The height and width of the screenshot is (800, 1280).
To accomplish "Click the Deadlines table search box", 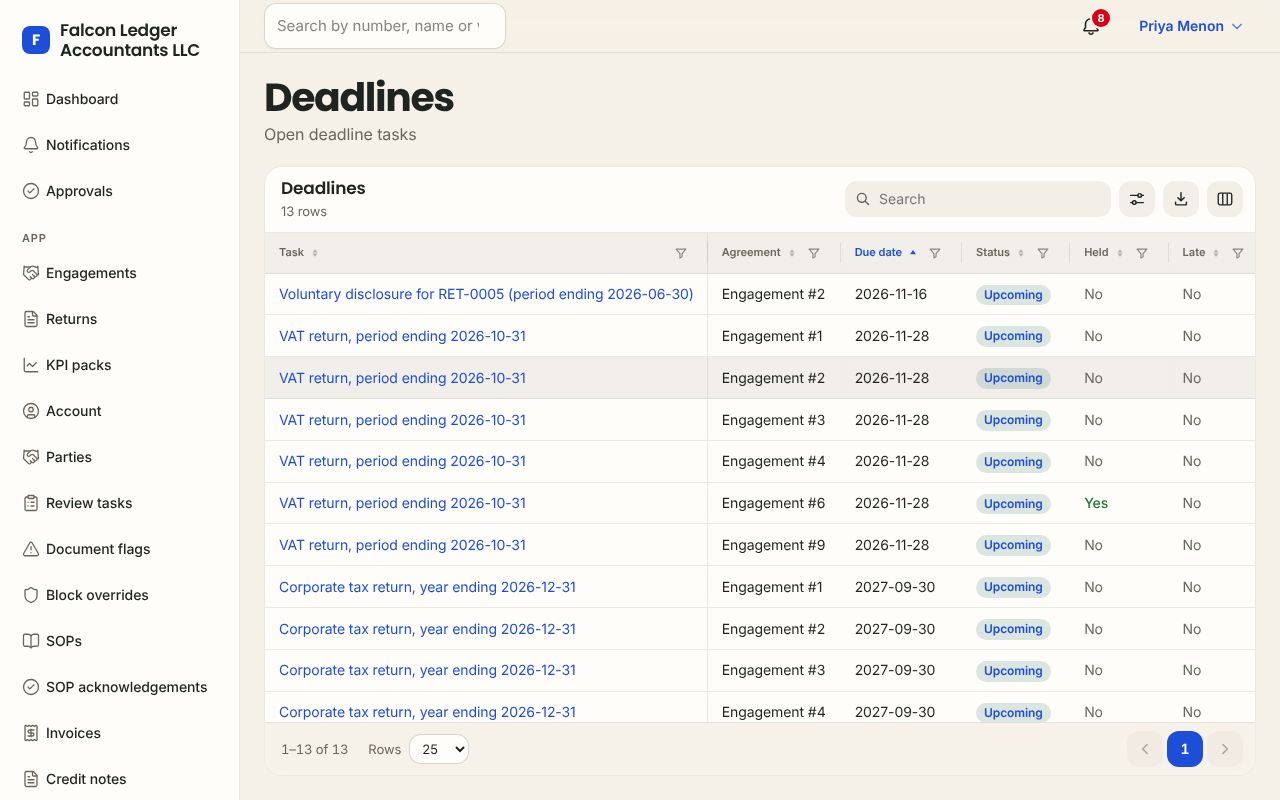I will coord(978,199).
